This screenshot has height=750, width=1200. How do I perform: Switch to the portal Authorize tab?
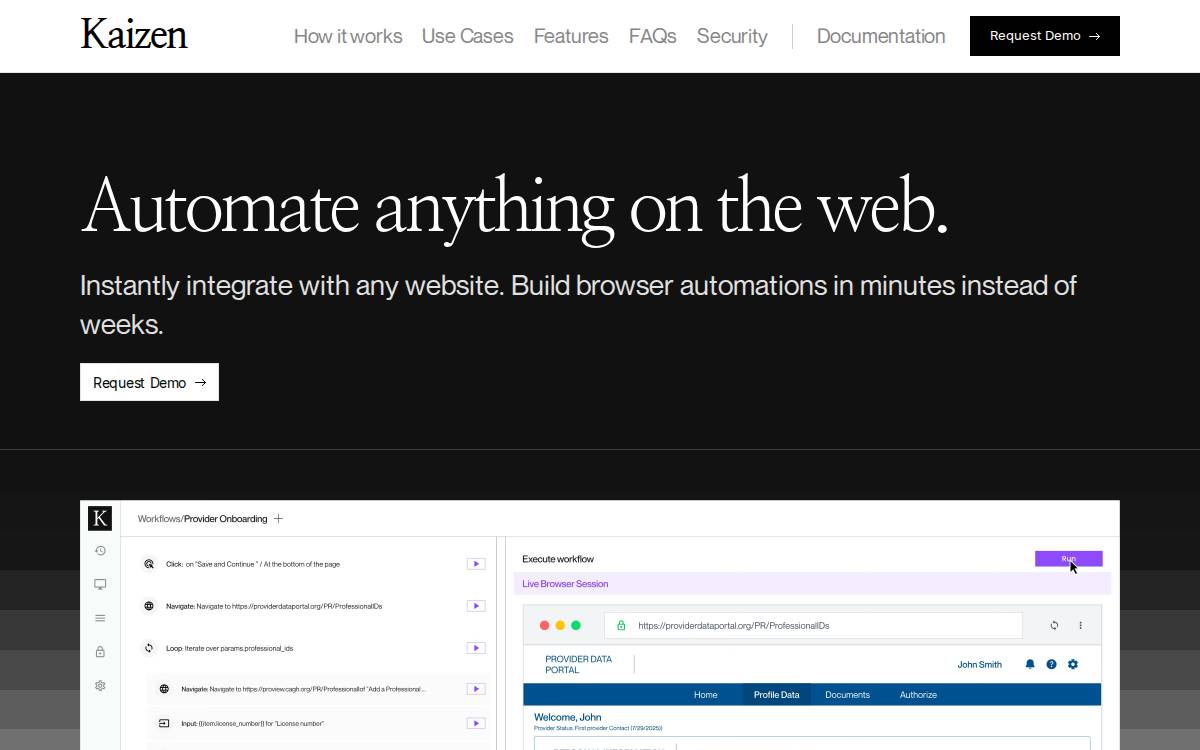coord(918,695)
